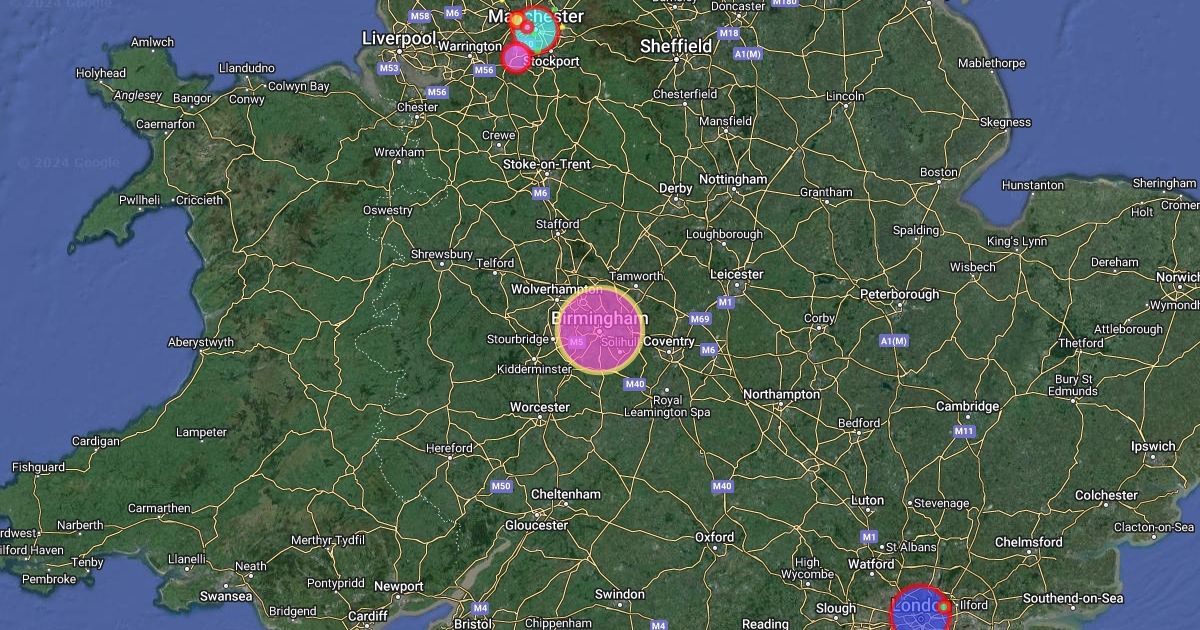
Task: Select the M53 shield near Liverpool
Action: [x=389, y=68]
